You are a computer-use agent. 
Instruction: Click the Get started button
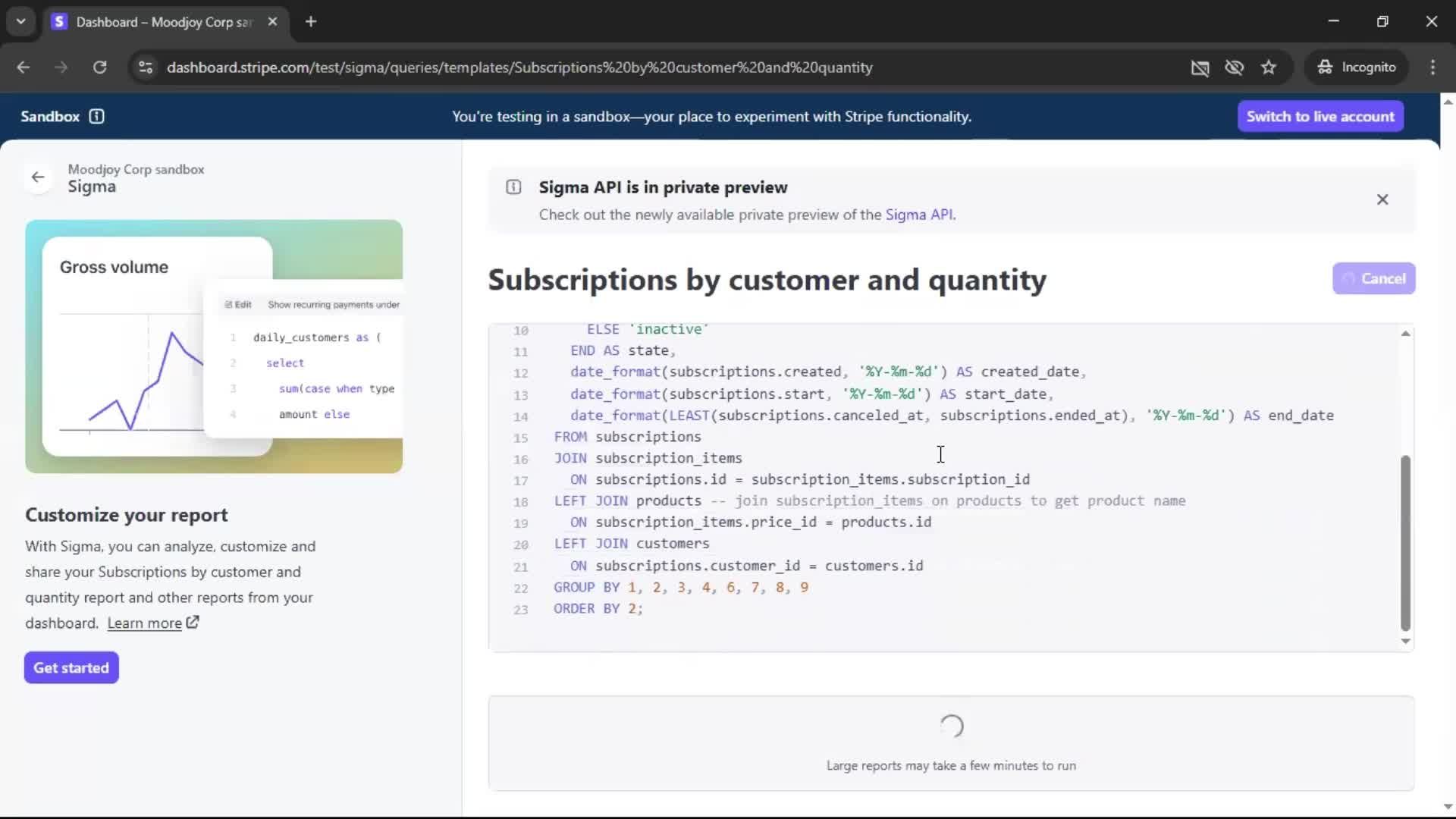[x=71, y=667]
